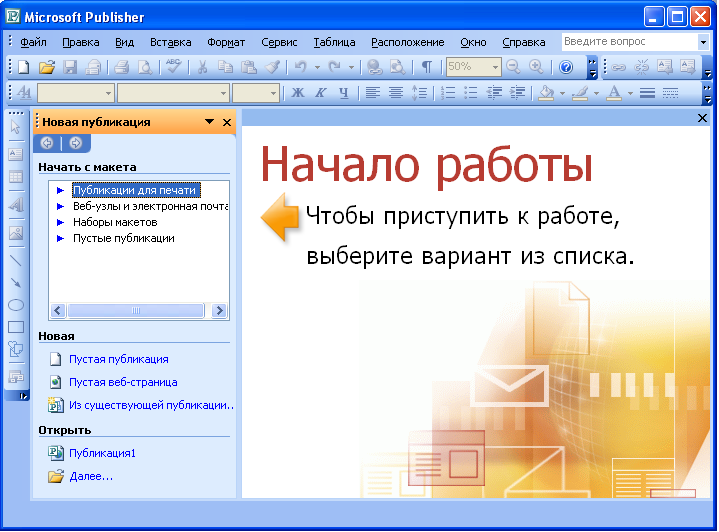
Task: Click the Пустая веб-страница link
Action: tap(123, 382)
